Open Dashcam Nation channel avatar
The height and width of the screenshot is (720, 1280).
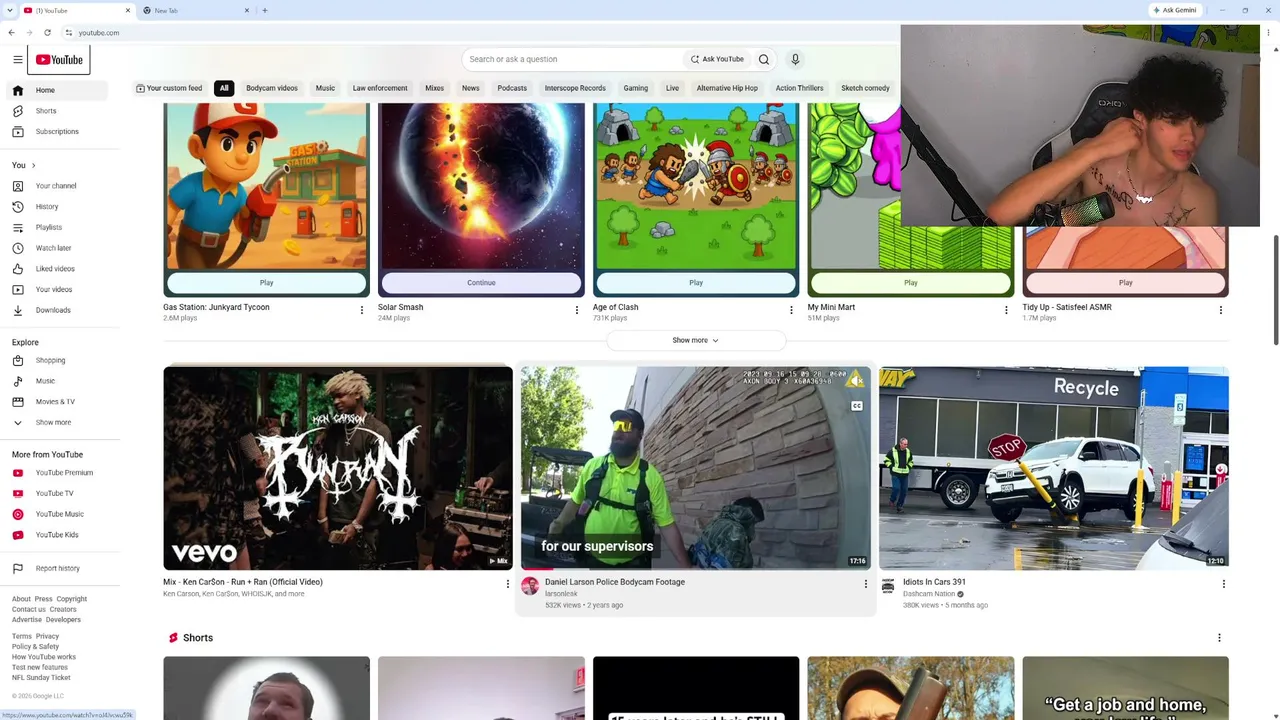888,587
